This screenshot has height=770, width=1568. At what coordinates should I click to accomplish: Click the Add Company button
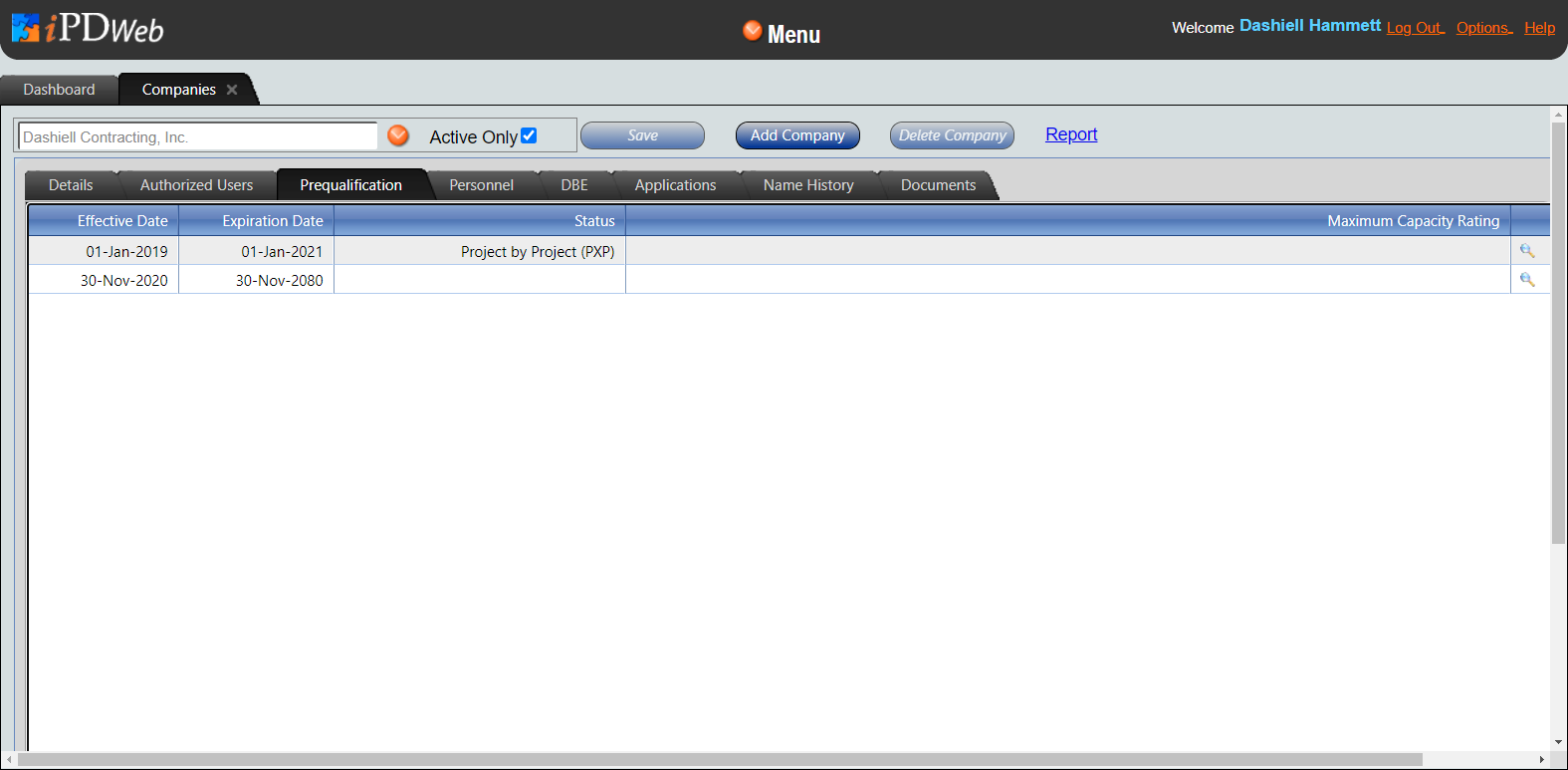[x=797, y=135]
